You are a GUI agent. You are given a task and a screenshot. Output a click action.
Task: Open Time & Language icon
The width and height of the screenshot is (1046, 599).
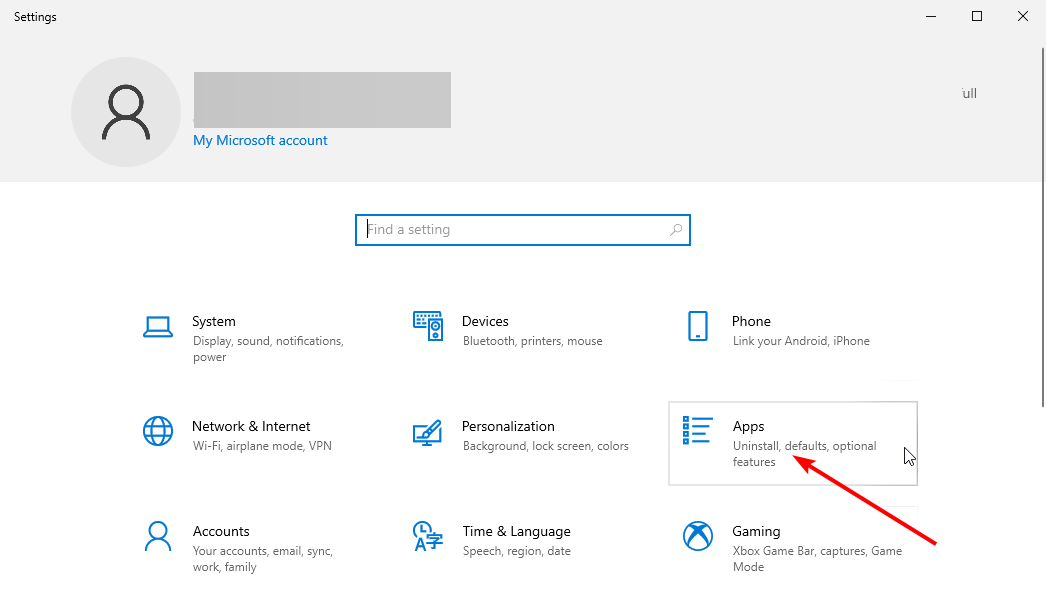pyautogui.click(x=428, y=536)
